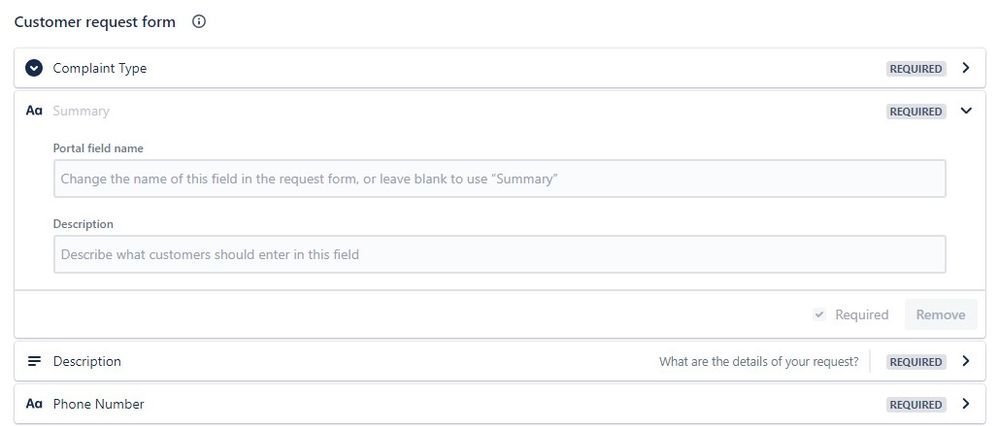Click into the Description text input

coord(499,254)
